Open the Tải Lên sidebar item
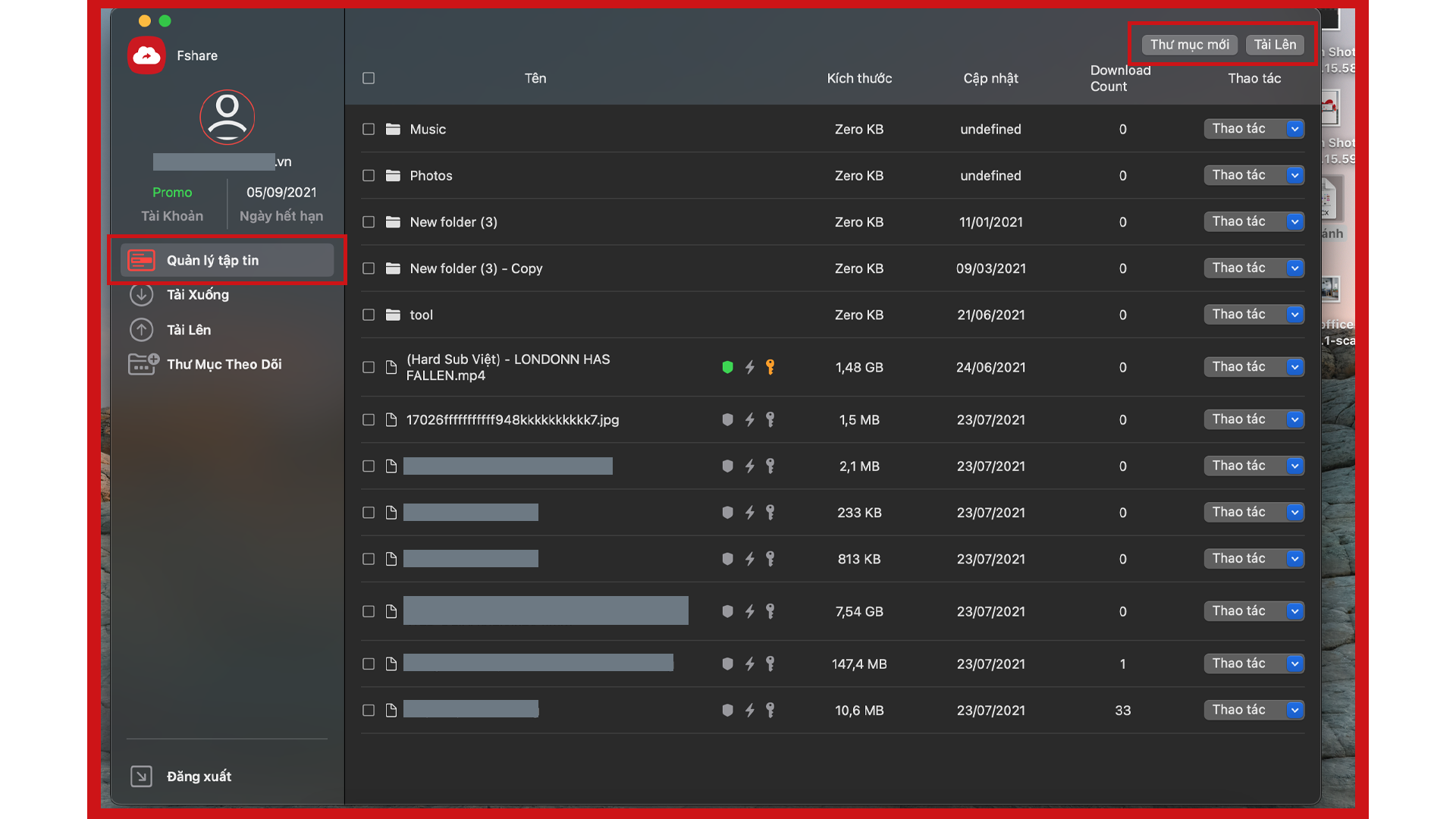Screen dimensions: 1456x819 click(x=189, y=330)
